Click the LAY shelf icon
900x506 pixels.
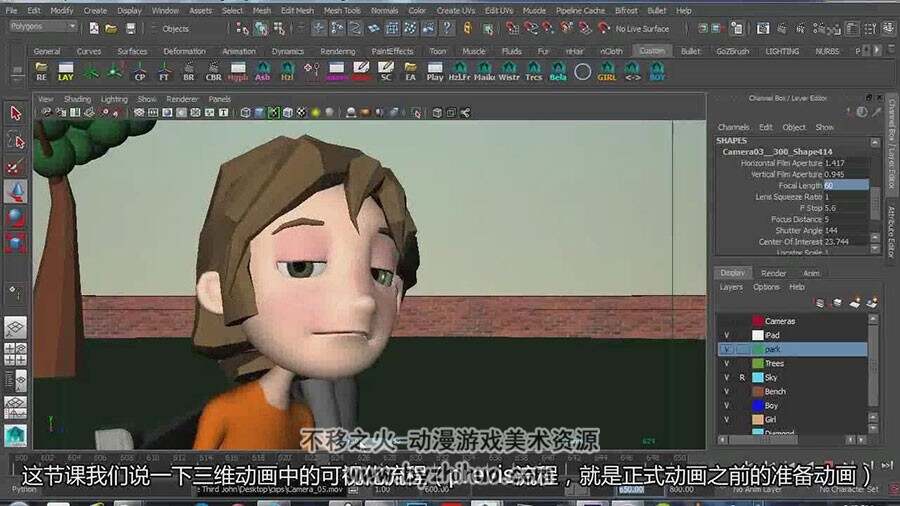tap(65, 72)
